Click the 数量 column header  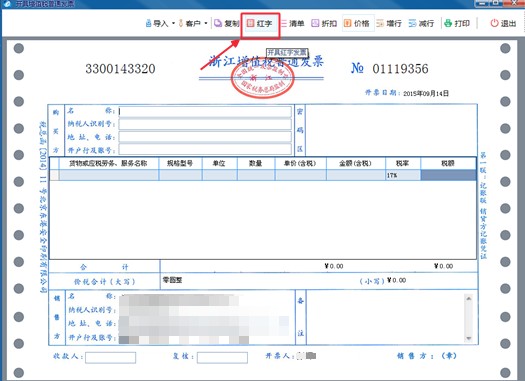coord(256,163)
